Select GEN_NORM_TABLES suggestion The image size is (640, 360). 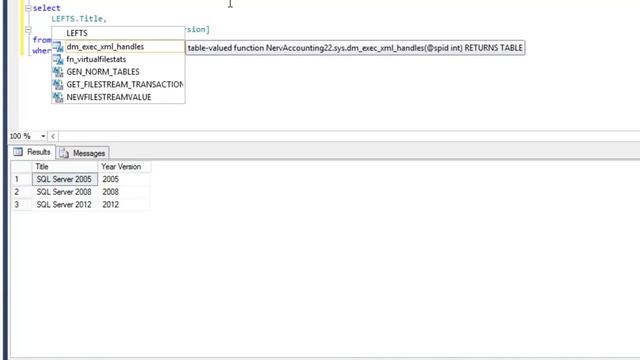point(118,72)
